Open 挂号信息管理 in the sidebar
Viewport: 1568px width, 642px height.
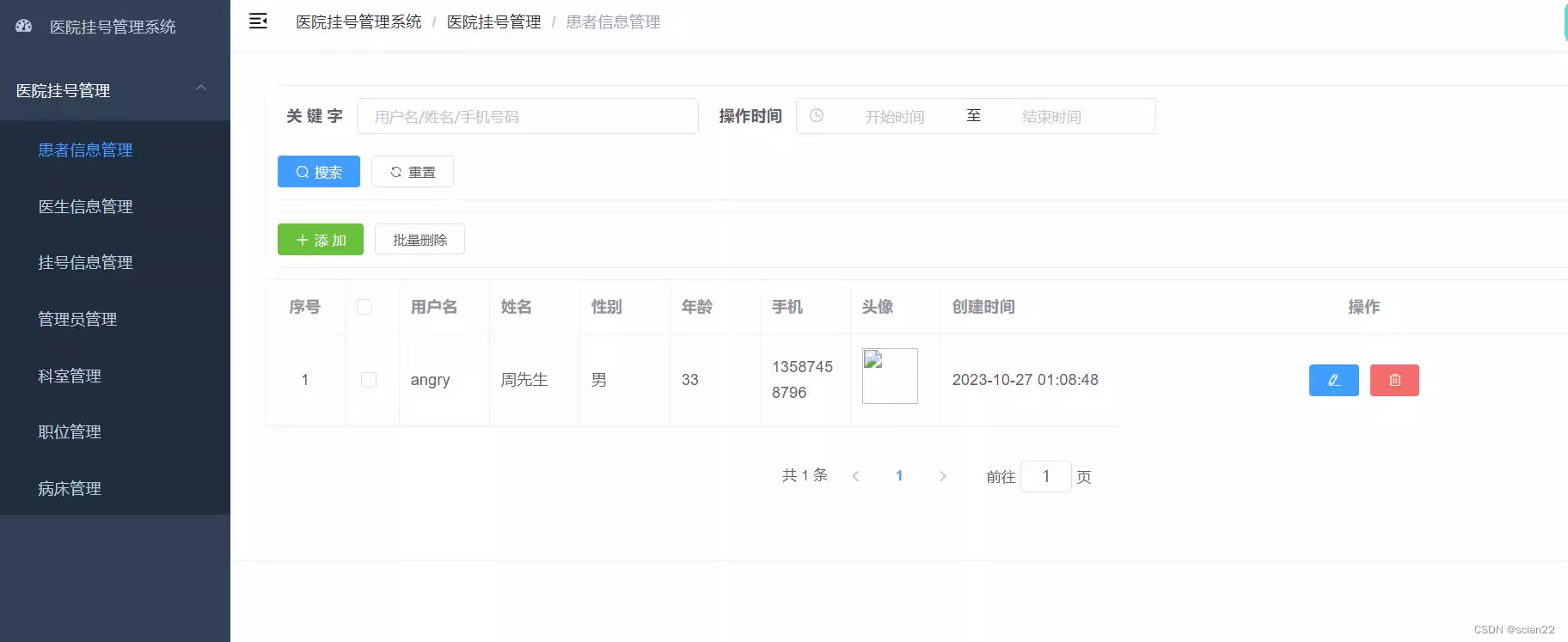pyautogui.click(x=85, y=262)
